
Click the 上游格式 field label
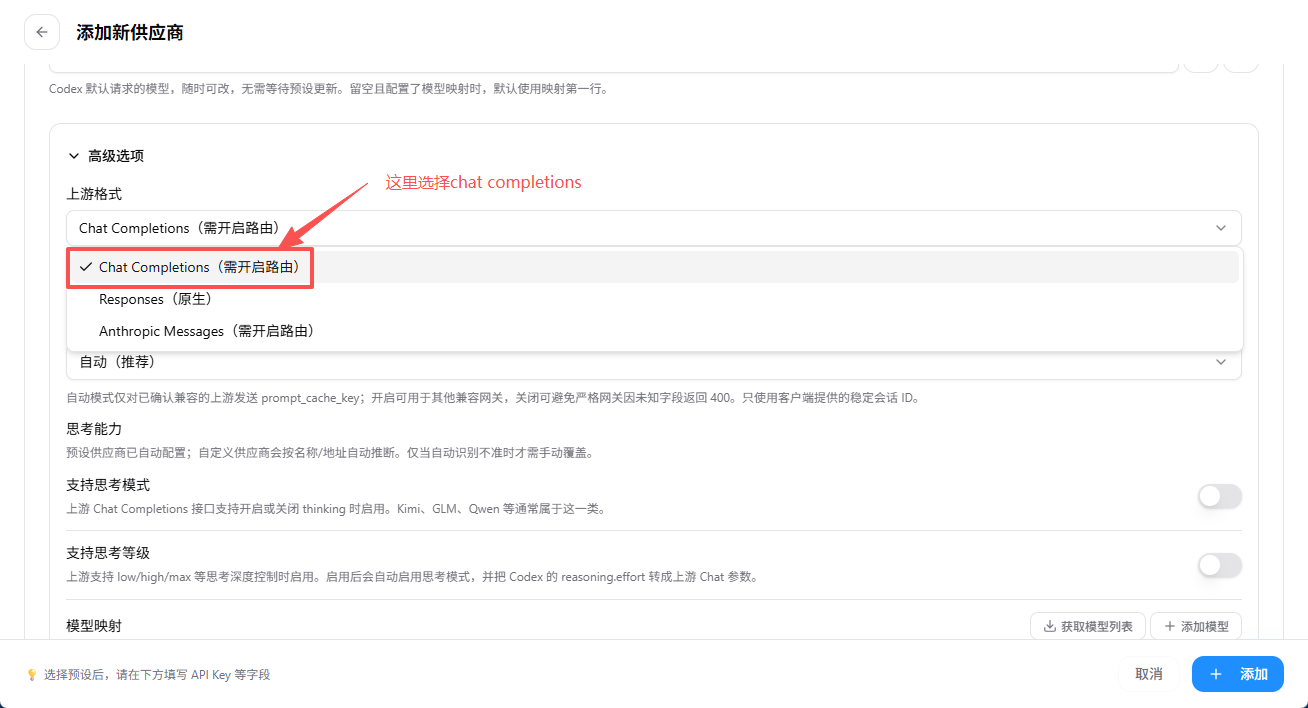[x=94, y=194]
